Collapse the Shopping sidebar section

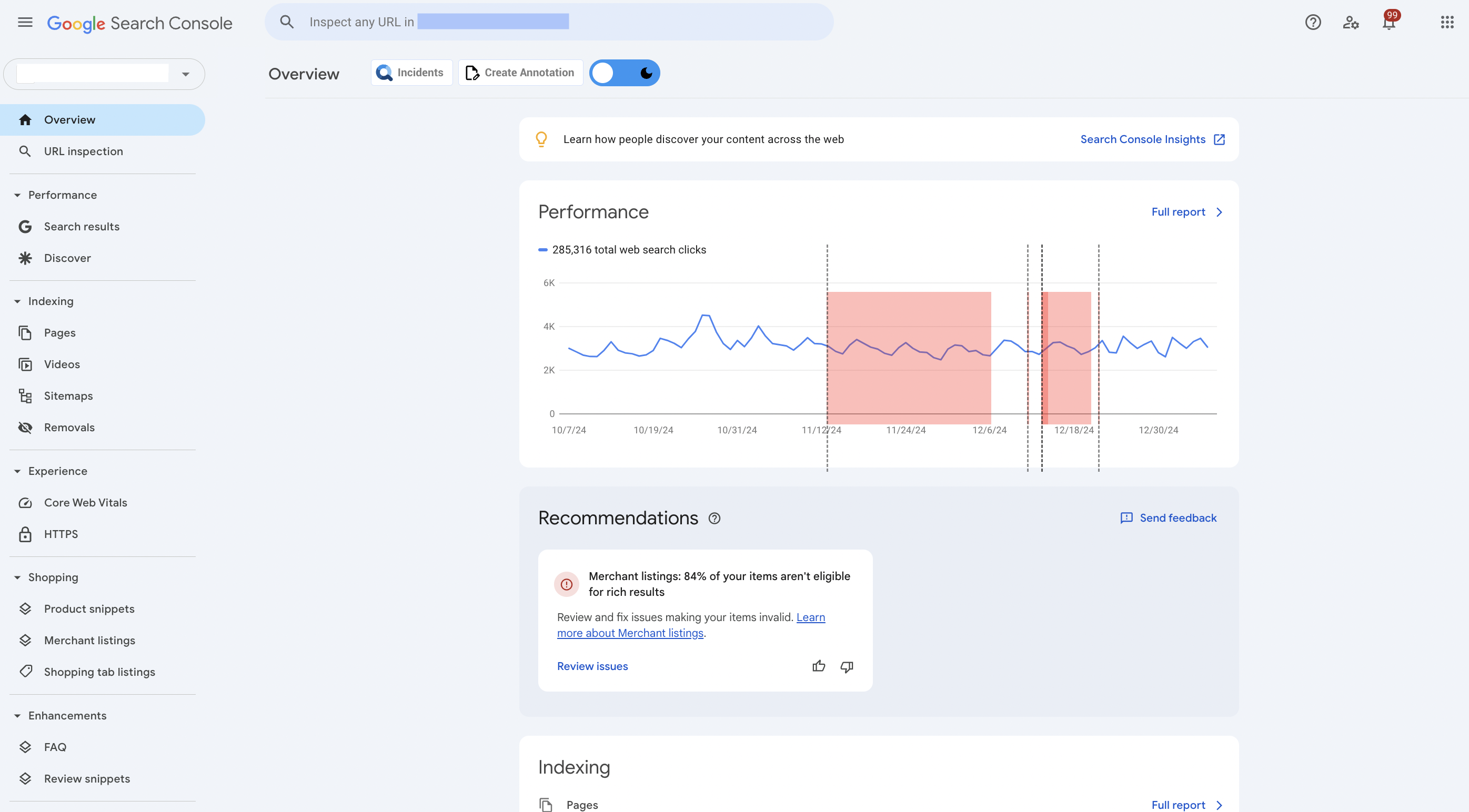(x=17, y=577)
